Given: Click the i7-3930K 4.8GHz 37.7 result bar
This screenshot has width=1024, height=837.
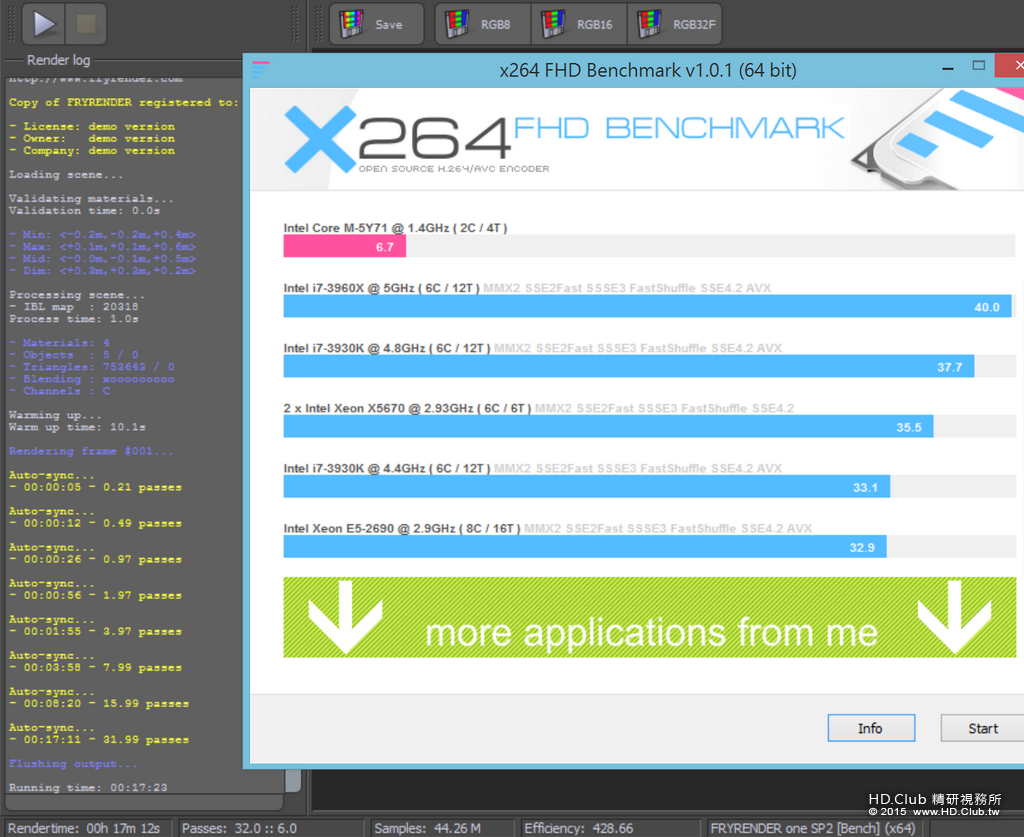Looking at the screenshot, I should pos(629,366).
